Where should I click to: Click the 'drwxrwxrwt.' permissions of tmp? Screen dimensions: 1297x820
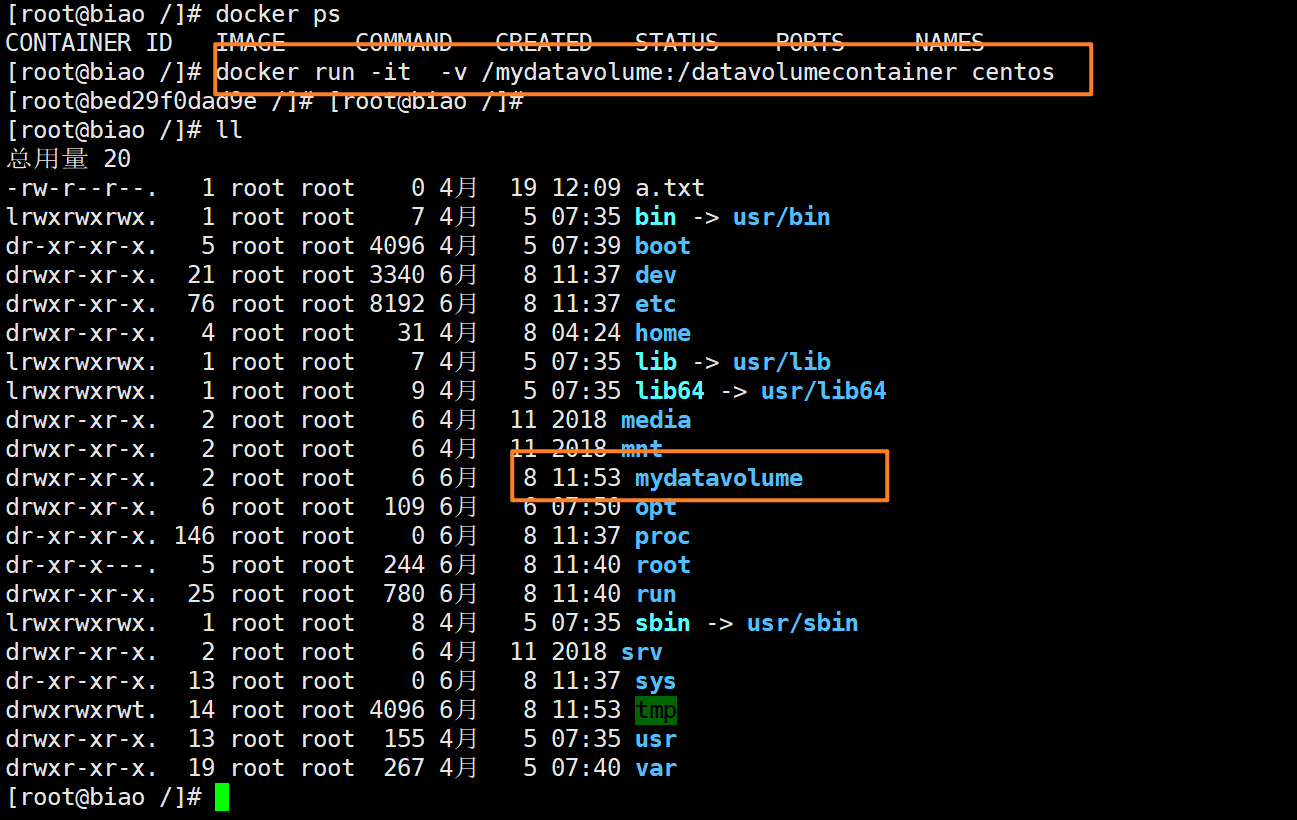[x=82, y=710]
